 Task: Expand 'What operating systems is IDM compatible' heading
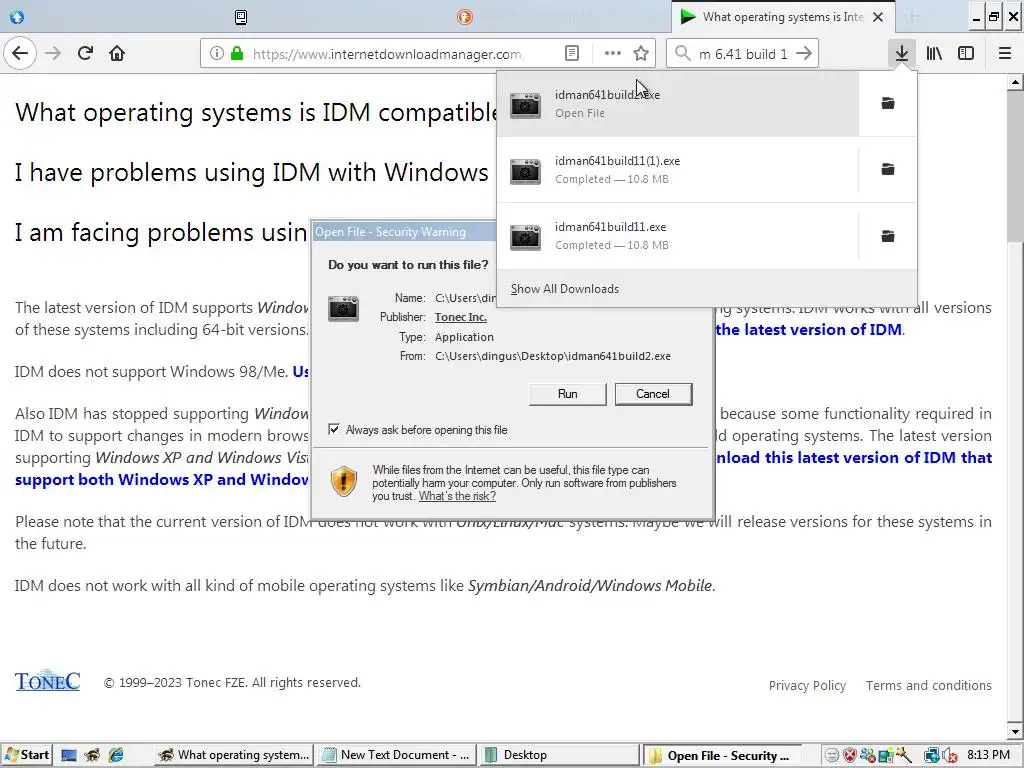pos(255,112)
